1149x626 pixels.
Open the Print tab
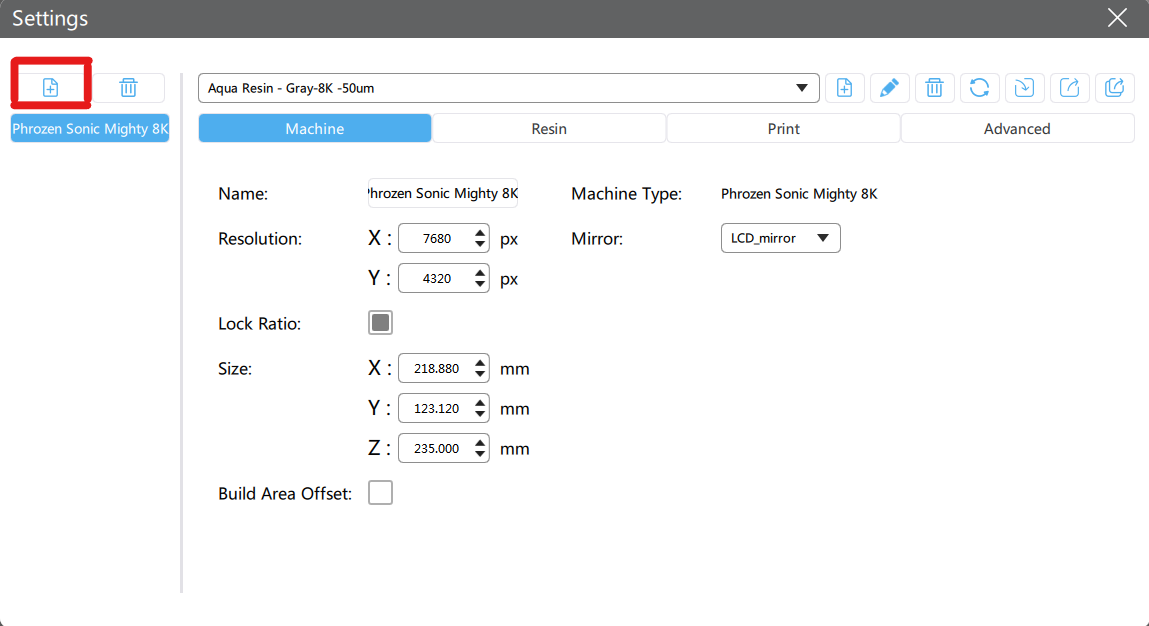coord(783,128)
